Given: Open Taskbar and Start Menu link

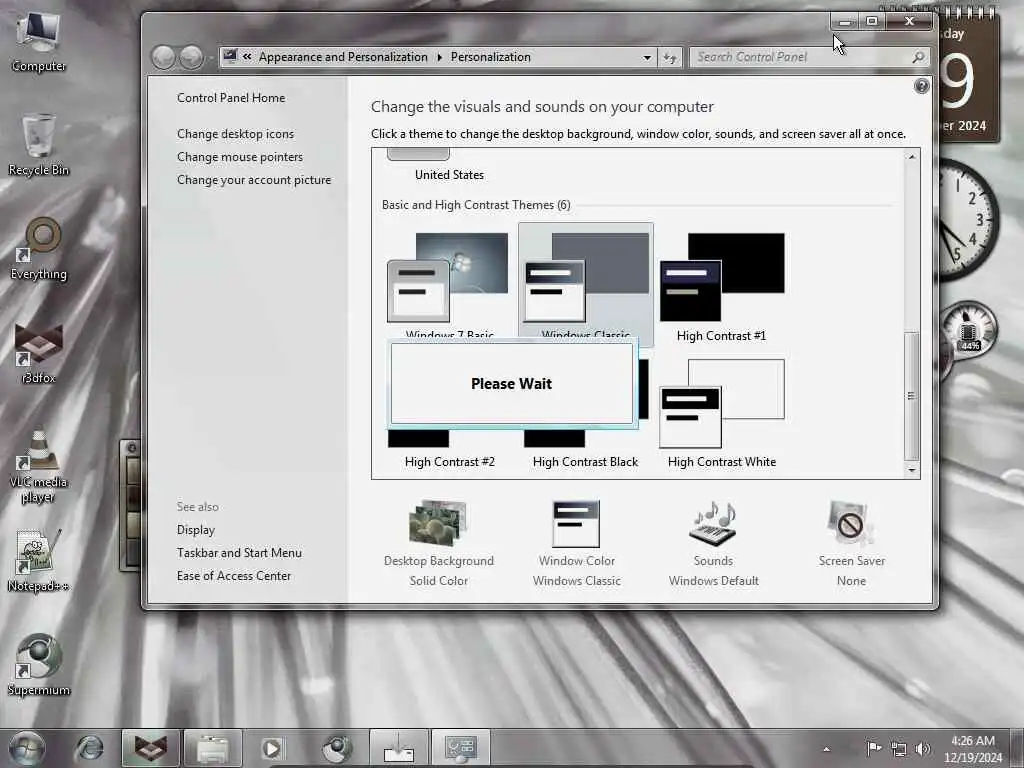Looking at the screenshot, I should (x=239, y=552).
